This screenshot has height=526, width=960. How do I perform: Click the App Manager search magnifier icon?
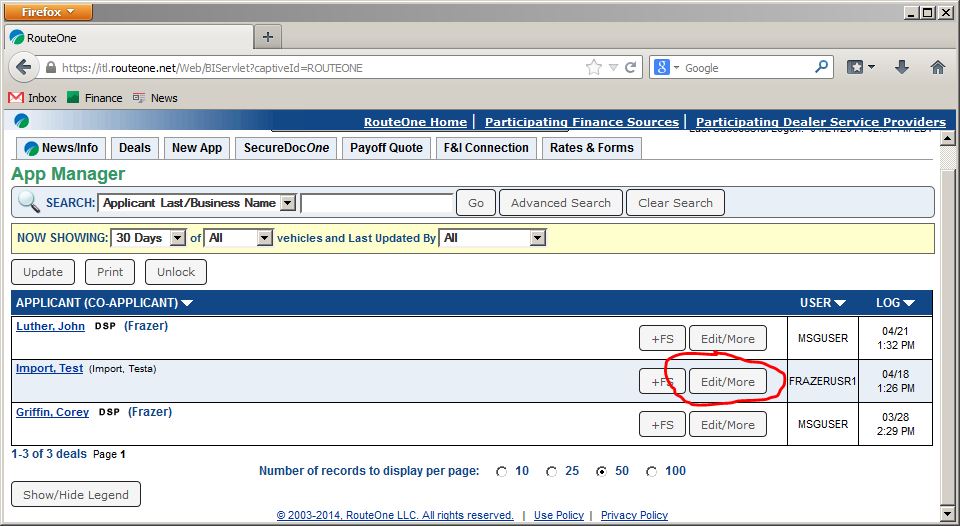[x=28, y=201]
